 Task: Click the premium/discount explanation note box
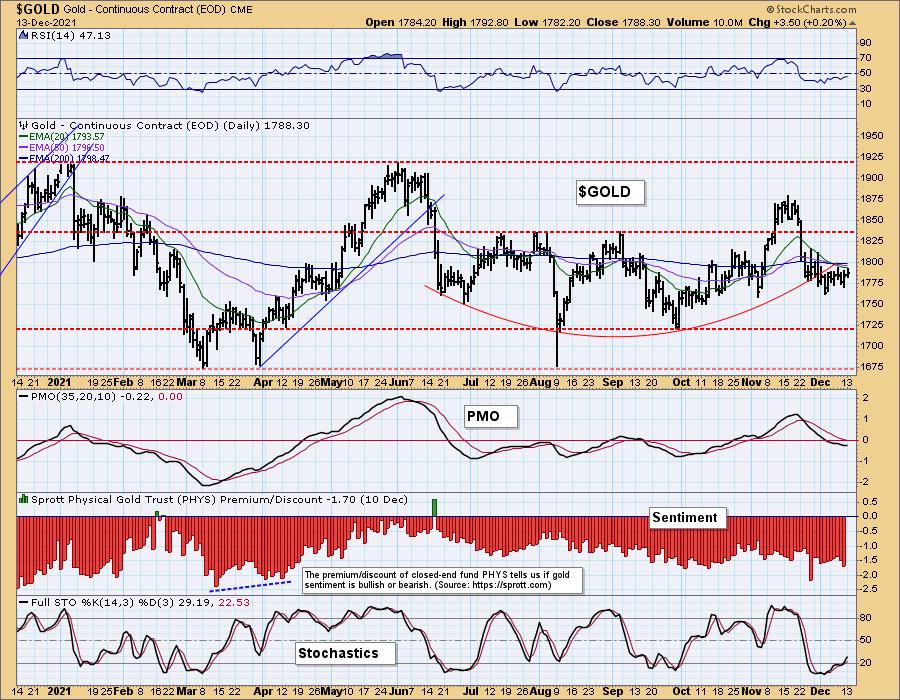tap(442, 580)
